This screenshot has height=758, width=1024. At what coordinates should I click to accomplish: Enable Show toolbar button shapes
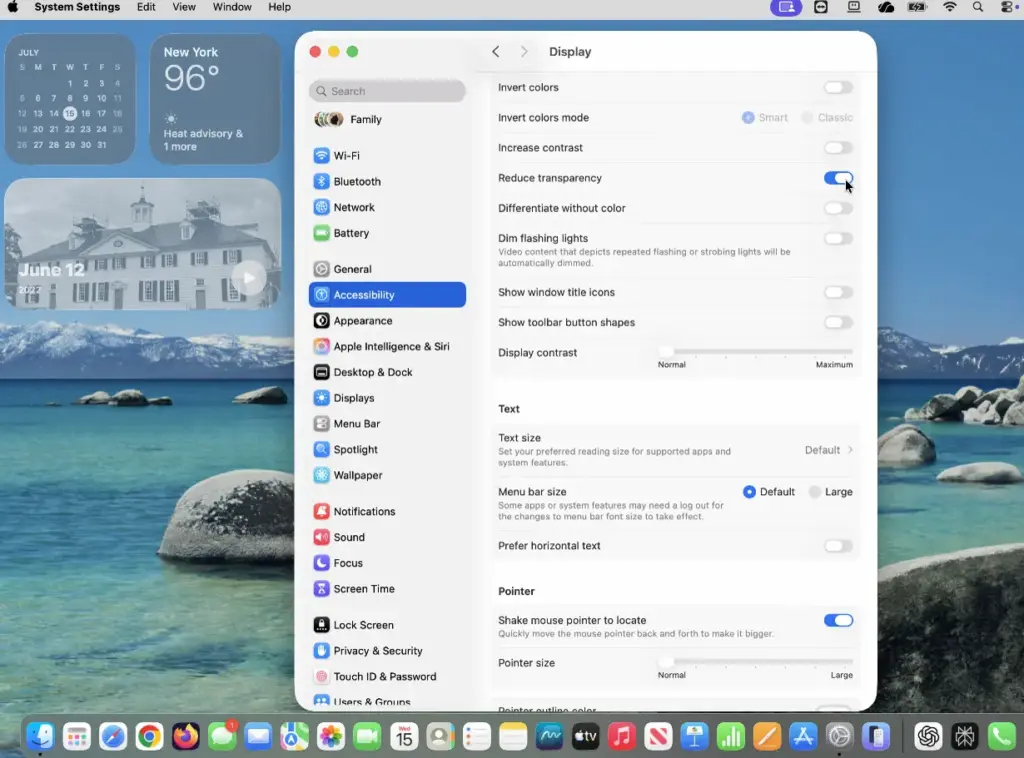click(x=838, y=323)
